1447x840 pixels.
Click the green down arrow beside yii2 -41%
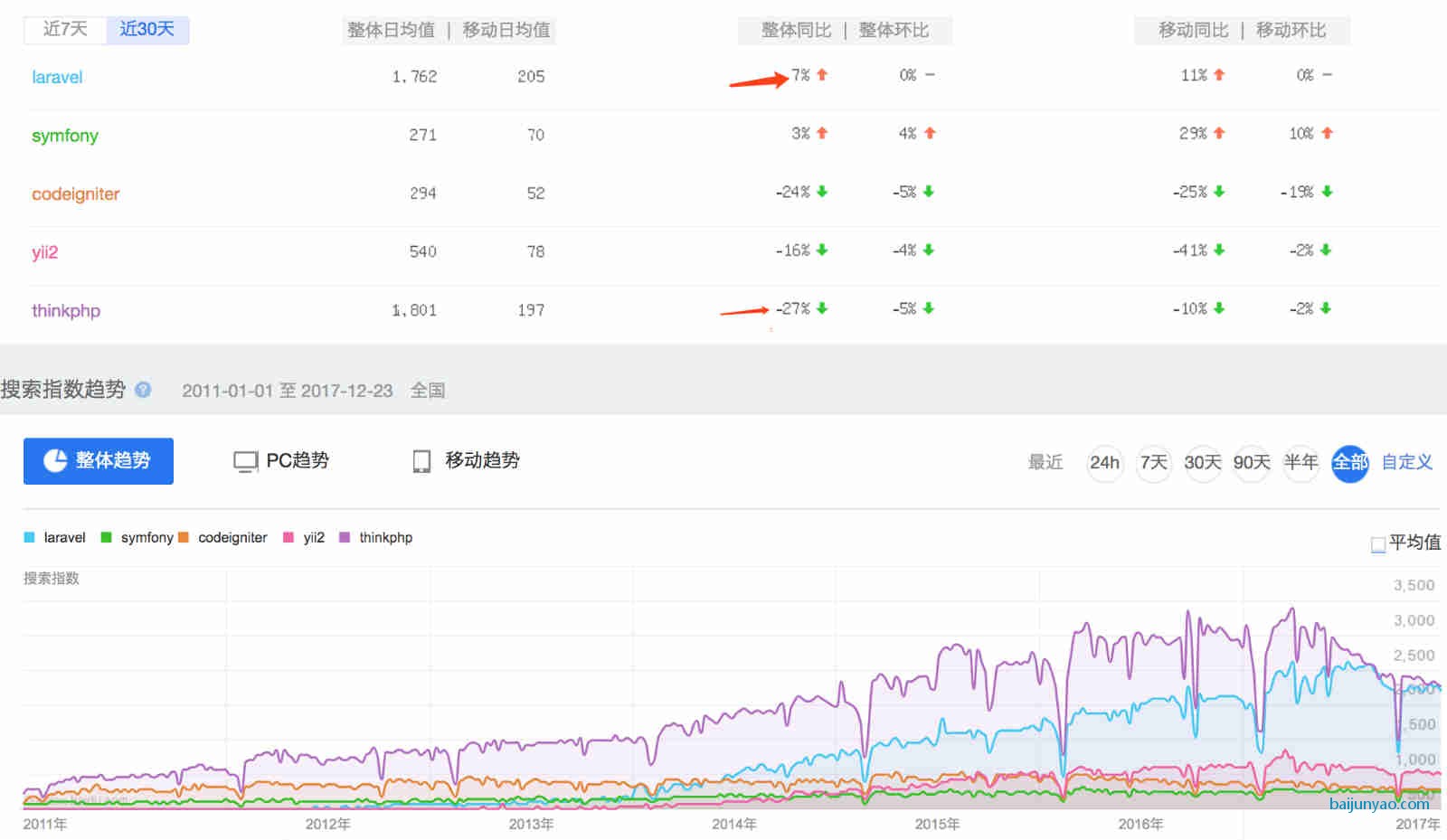point(1219,250)
